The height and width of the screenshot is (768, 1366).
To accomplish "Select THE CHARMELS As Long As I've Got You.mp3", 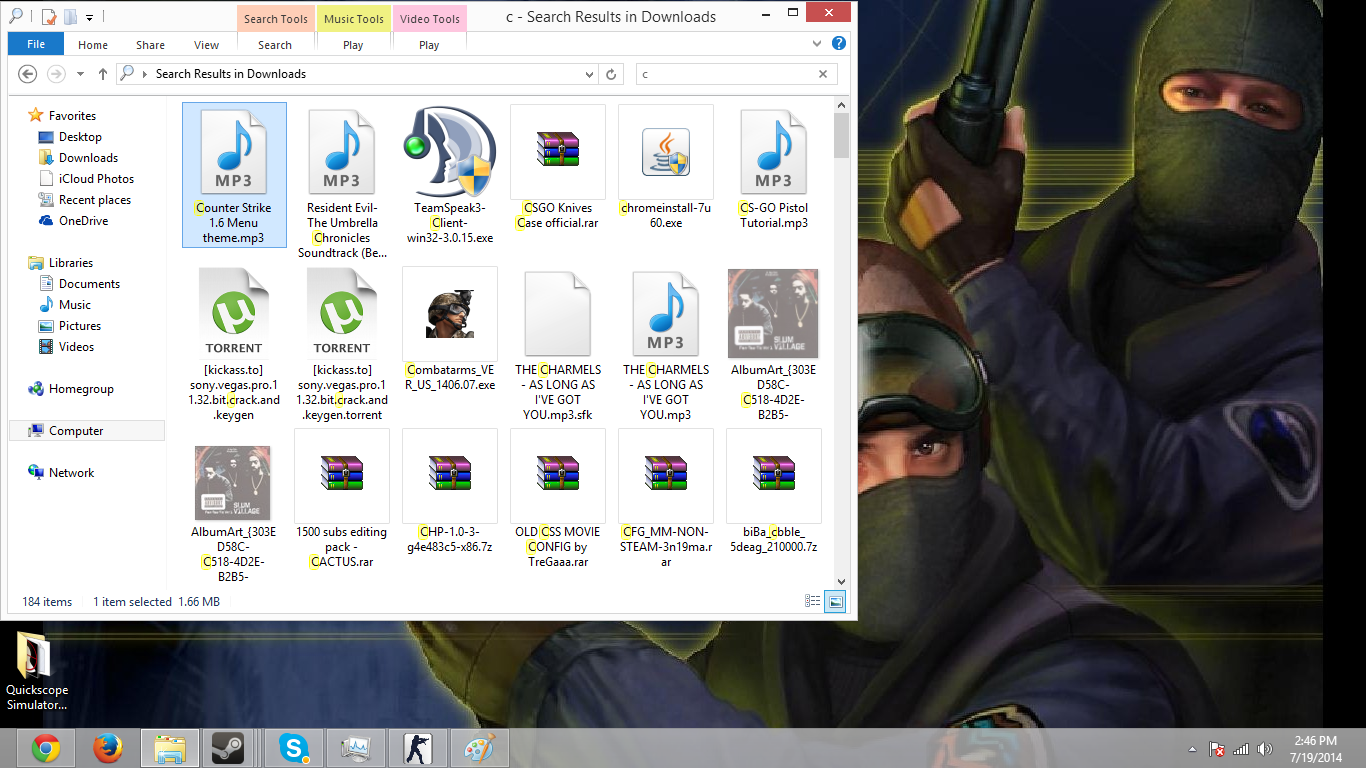I will (666, 344).
